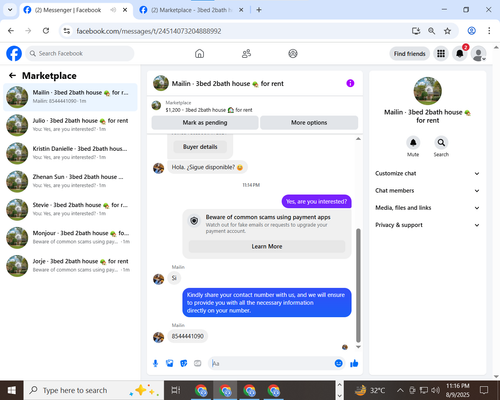
Task: Click the volume icon in system tray
Action: click(435, 390)
